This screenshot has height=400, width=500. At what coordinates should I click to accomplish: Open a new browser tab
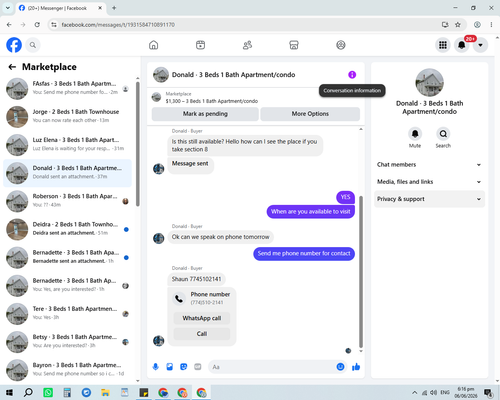tap(114, 8)
